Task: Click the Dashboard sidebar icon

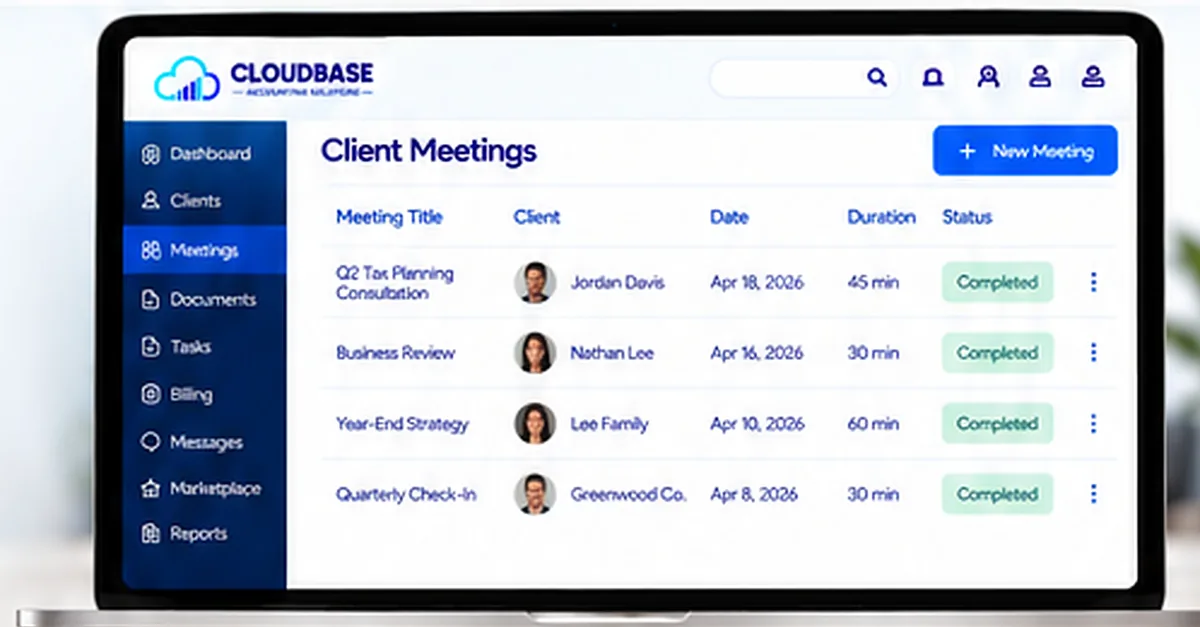Action: [x=151, y=154]
